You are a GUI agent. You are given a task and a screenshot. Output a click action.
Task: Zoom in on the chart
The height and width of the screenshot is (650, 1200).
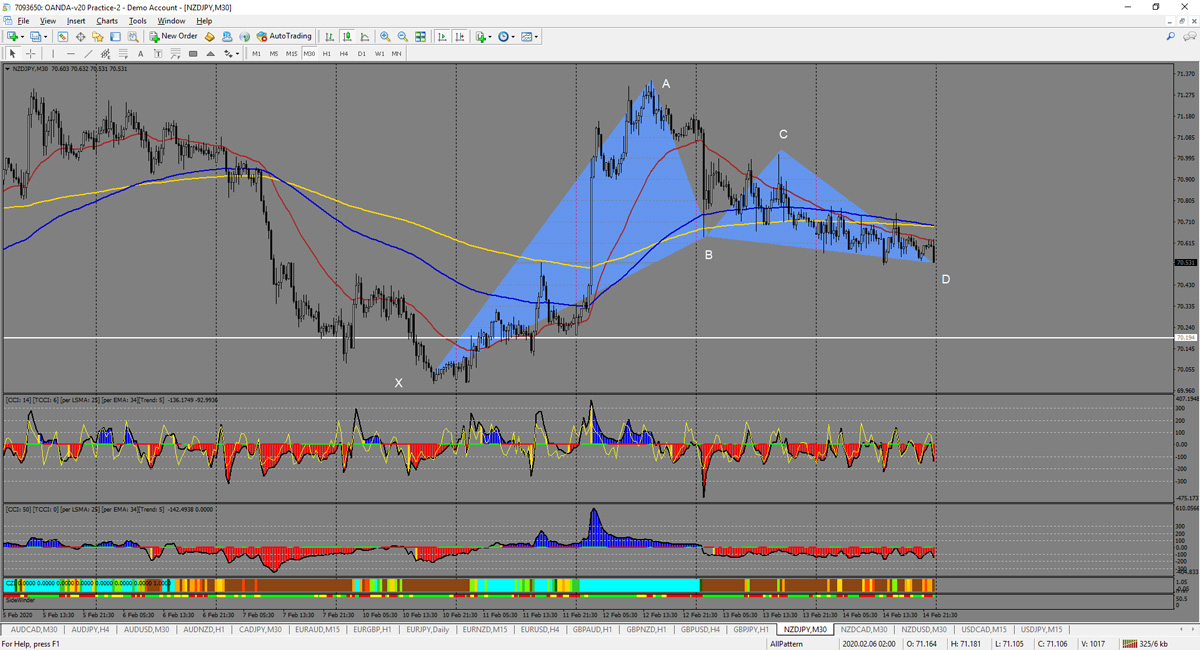[385, 36]
